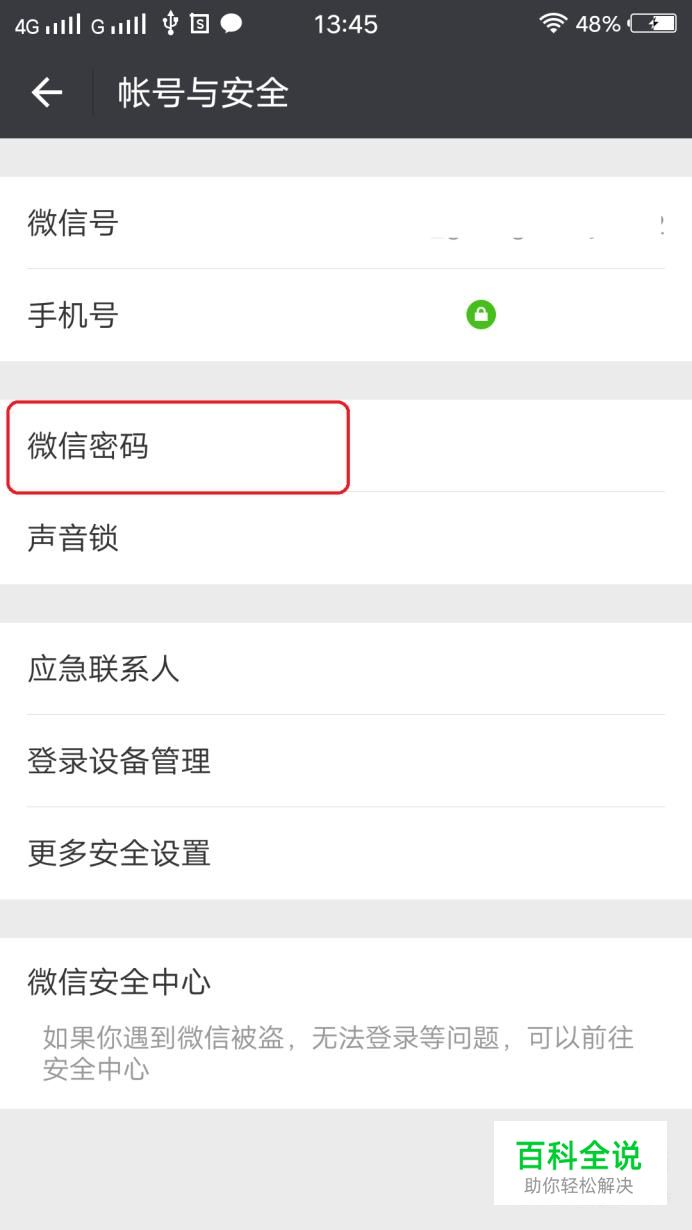
Task: Tap the boxed S notification icon
Action: point(200,23)
